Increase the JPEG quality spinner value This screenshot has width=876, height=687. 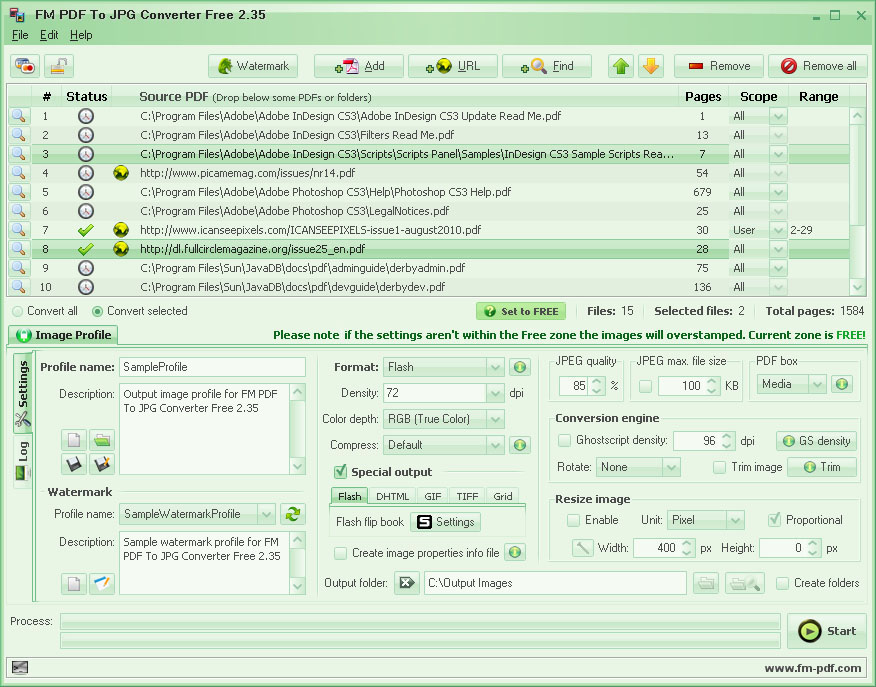(x=597, y=380)
